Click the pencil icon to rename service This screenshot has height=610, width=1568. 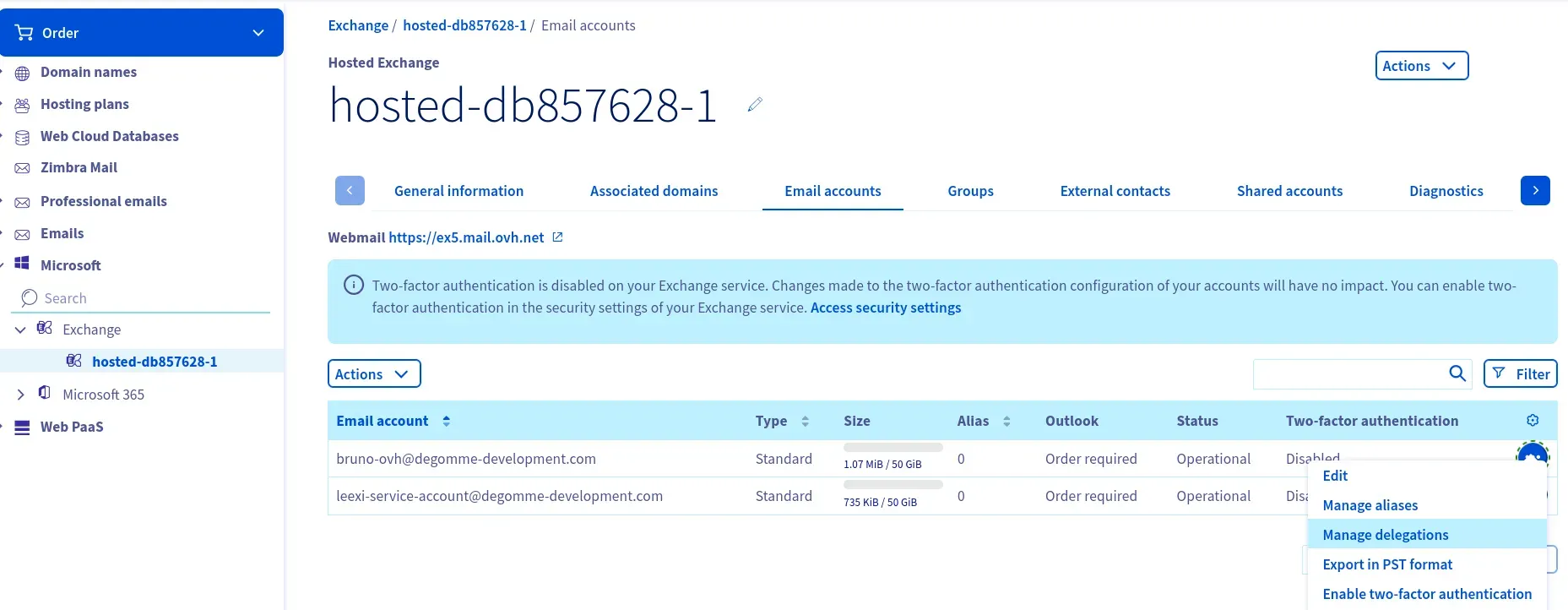pyautogui.click(x=755, y=105)
